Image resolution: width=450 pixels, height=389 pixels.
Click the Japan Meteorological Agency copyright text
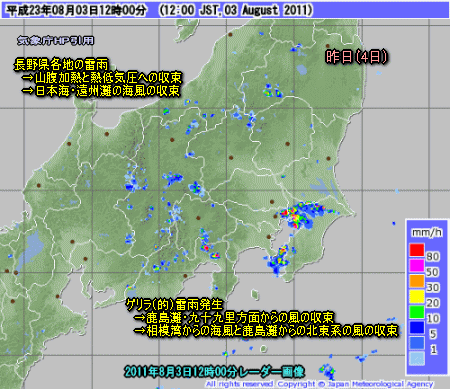point(319,384)
